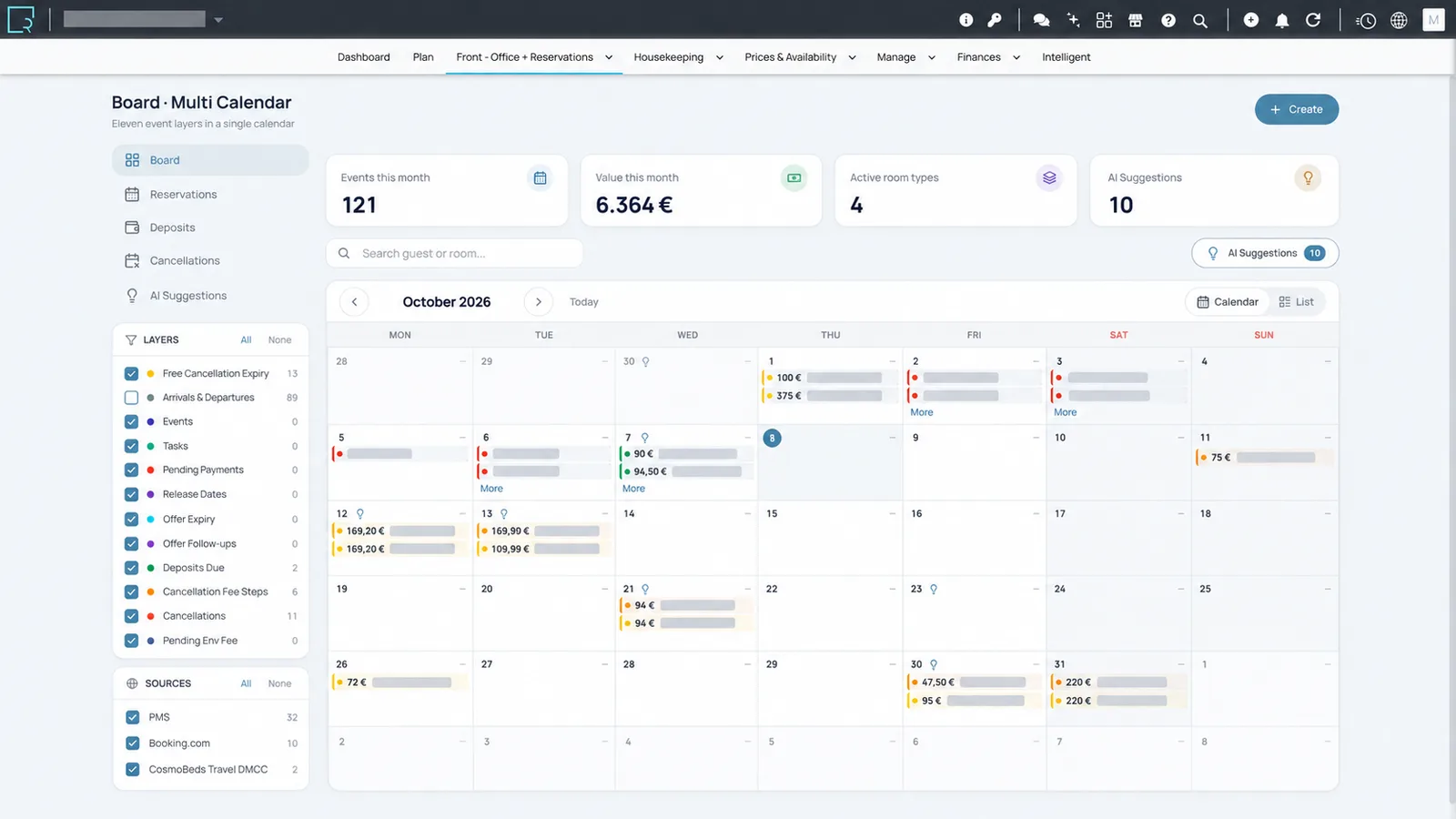The image size is (1456, 819).
Task: Click the help question mark icon
Action: pyautogui.click(x=1168, y=20)
